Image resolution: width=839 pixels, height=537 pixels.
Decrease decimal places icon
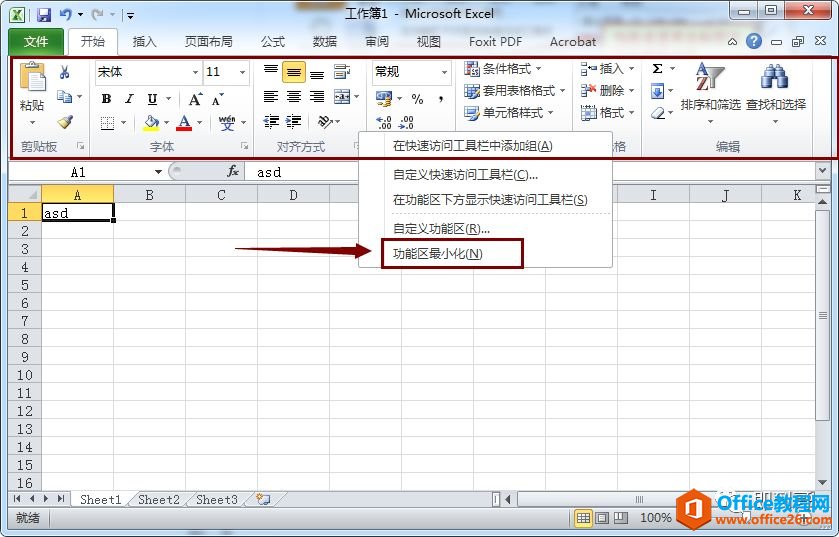[406, 122]
